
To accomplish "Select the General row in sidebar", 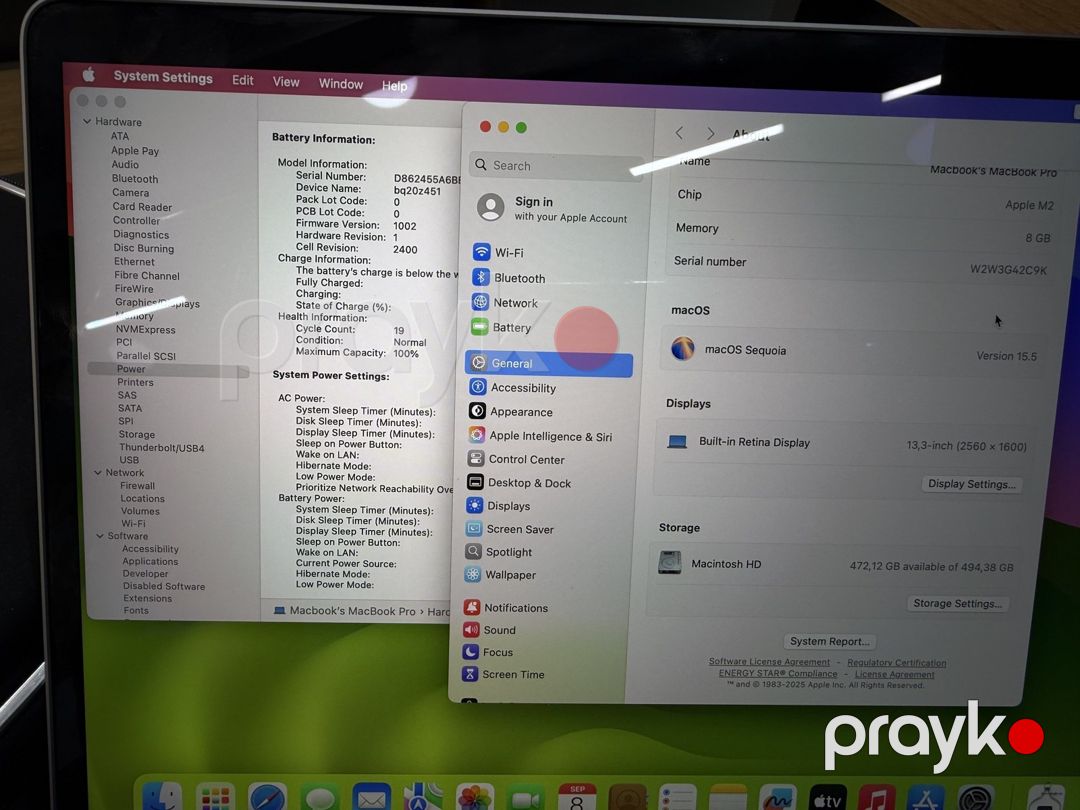I will [548, 363].
